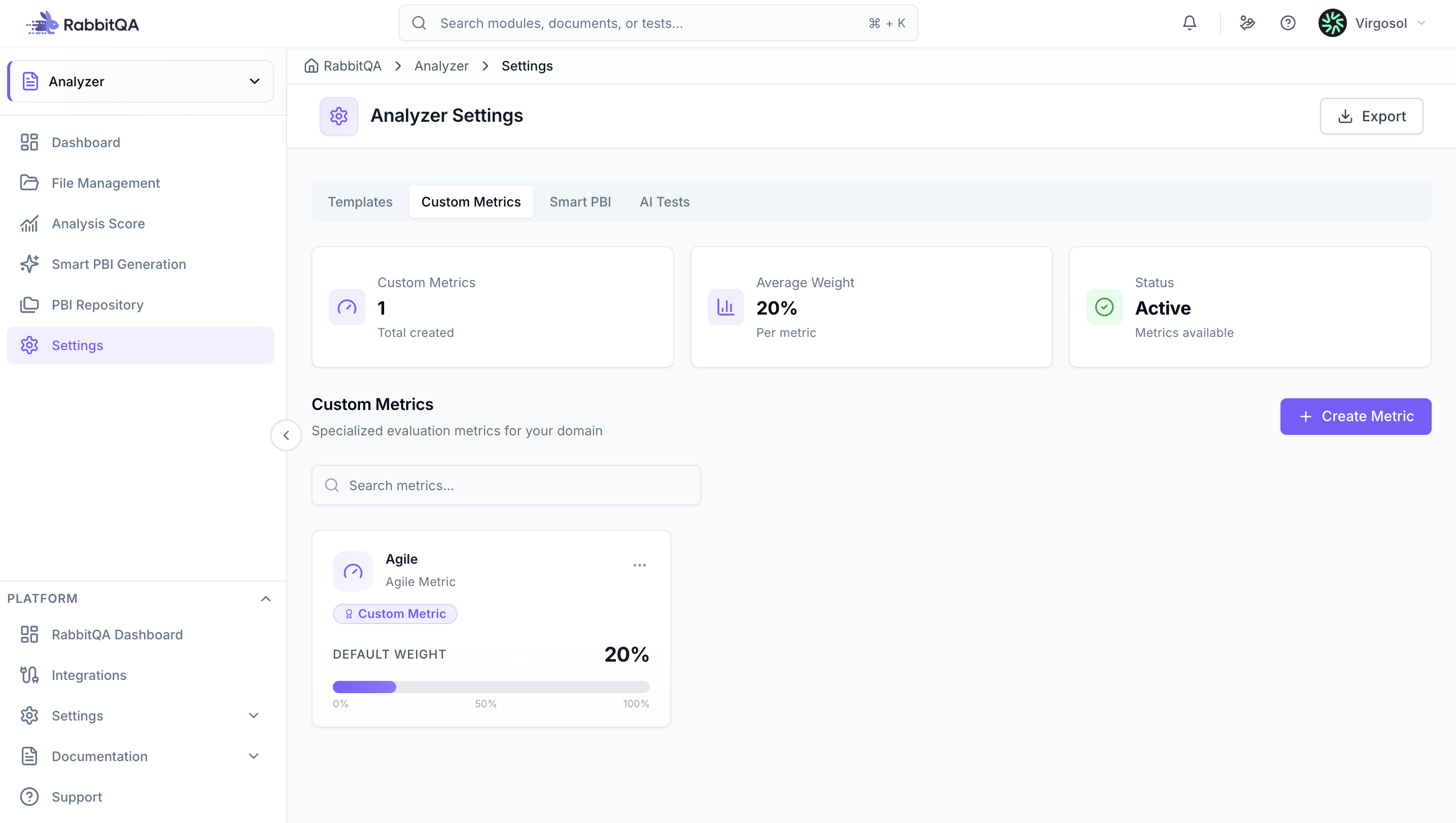
Task: Open PBI Repository
Action: 141,304
